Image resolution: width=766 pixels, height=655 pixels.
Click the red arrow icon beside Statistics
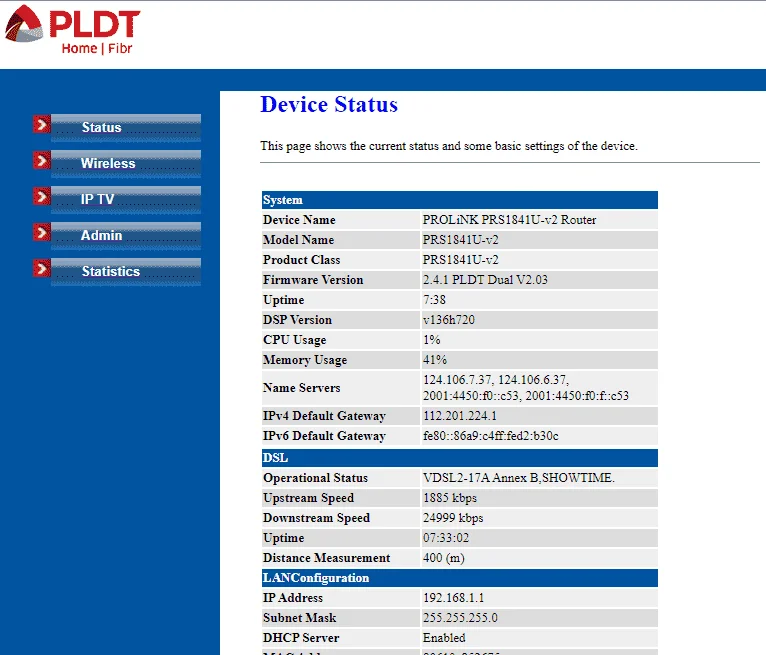[x=42, y=269]
